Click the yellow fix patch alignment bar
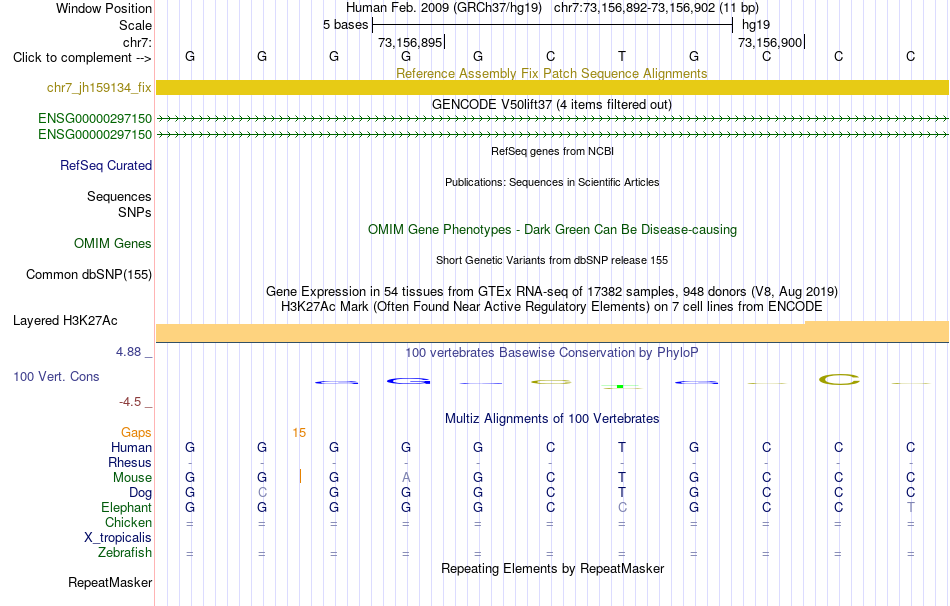Image resolution: width=950 pixels, height=606 pixels. point(552,87)
